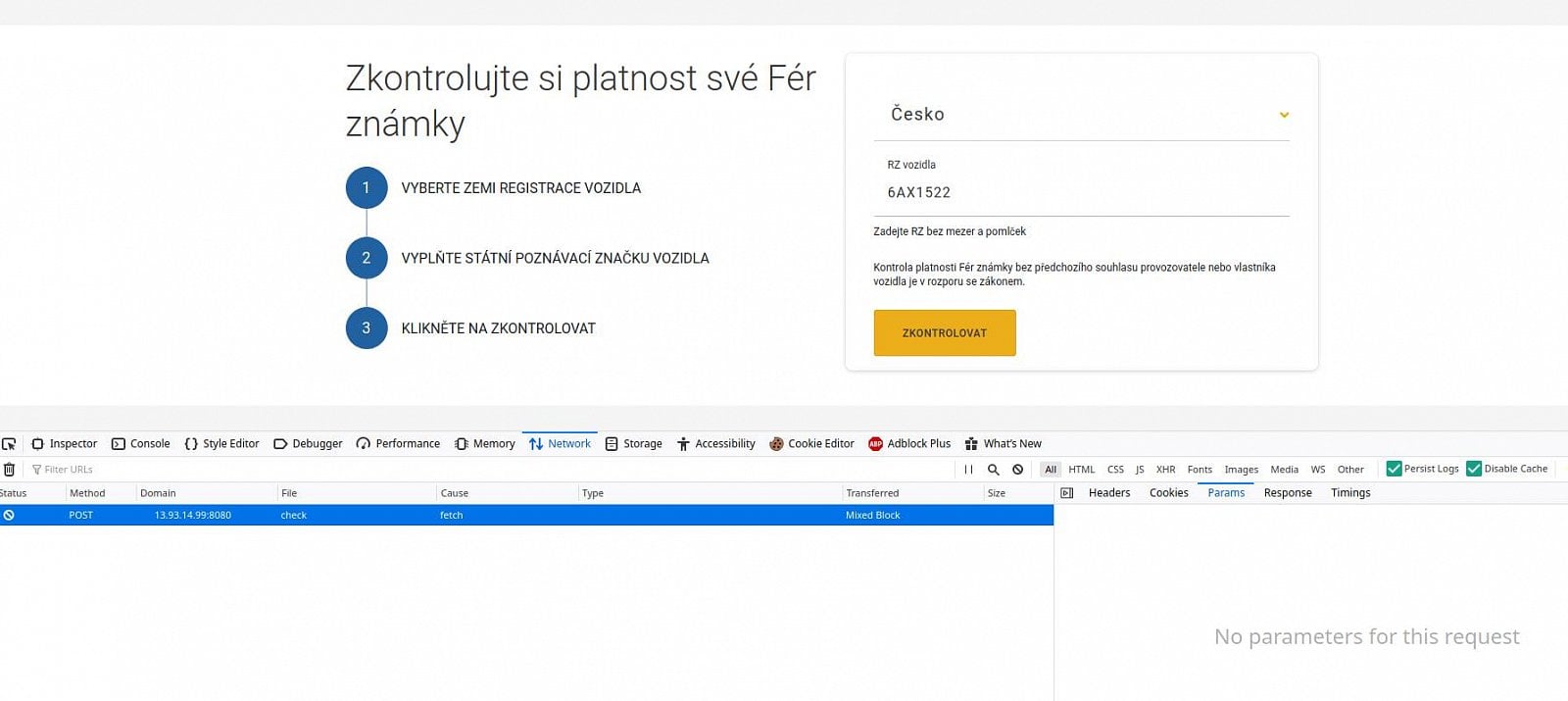Sort by the Size column header

pyautogui.click(x=1018, y=493)
